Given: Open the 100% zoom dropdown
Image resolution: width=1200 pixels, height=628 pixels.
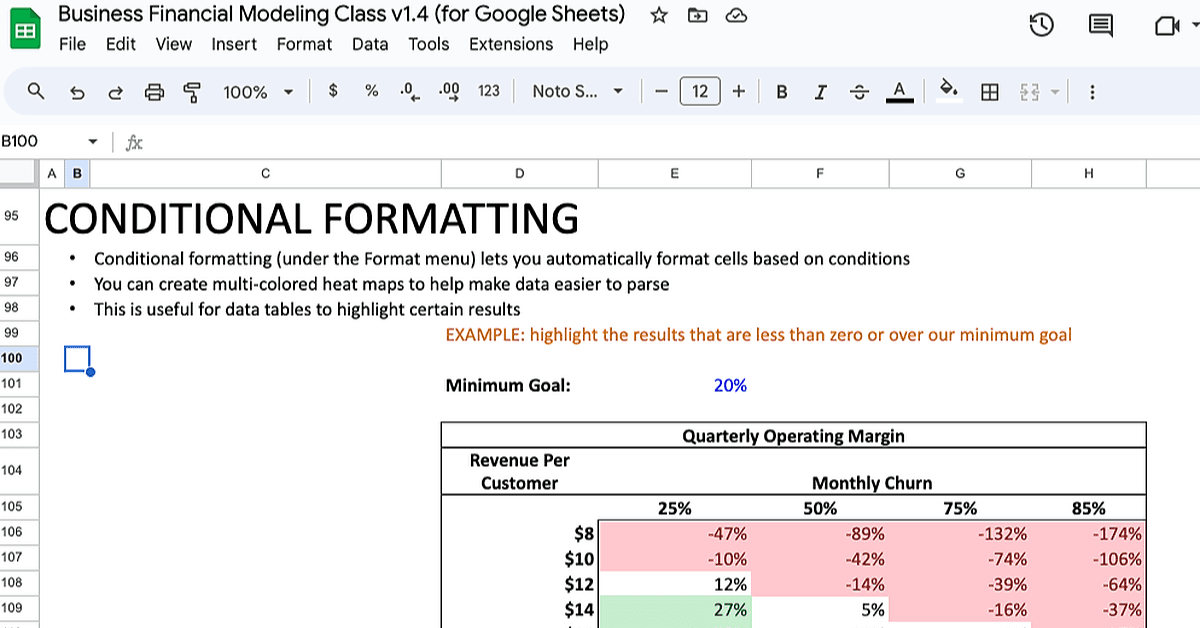Looking at the screenshot, I should (258, 92).
